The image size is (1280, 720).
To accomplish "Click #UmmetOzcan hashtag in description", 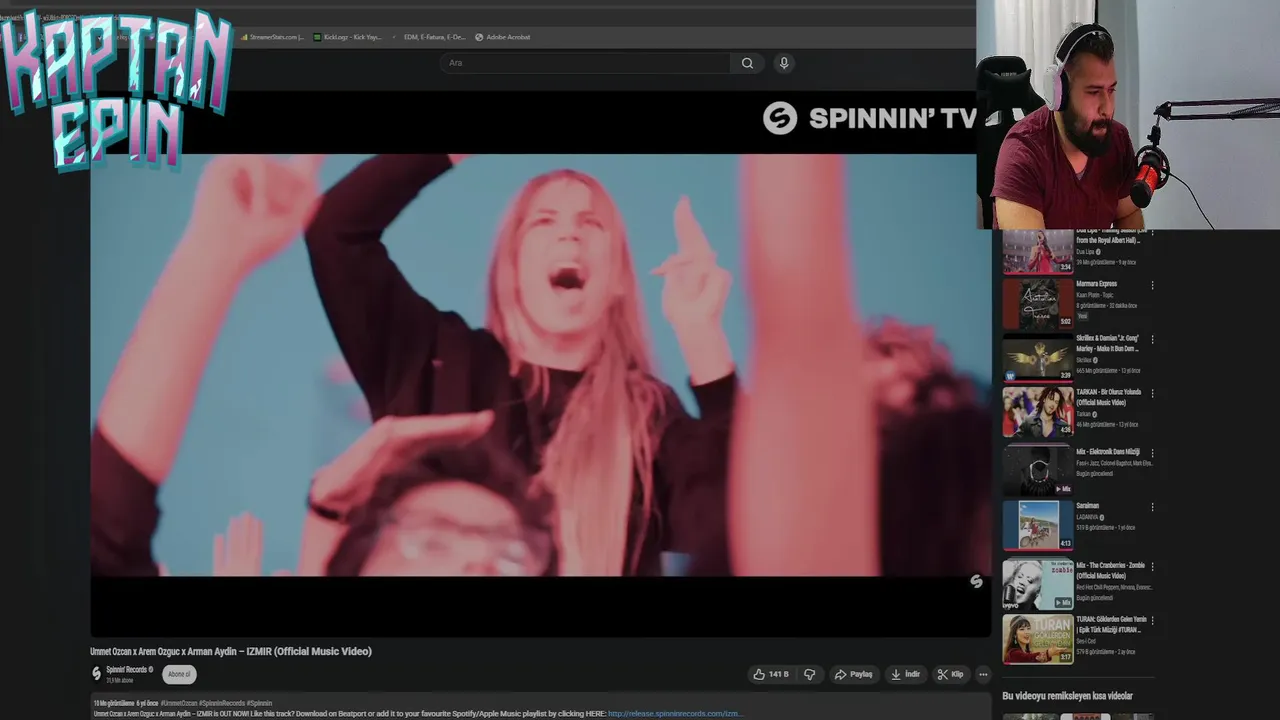I will pos(179,703).
